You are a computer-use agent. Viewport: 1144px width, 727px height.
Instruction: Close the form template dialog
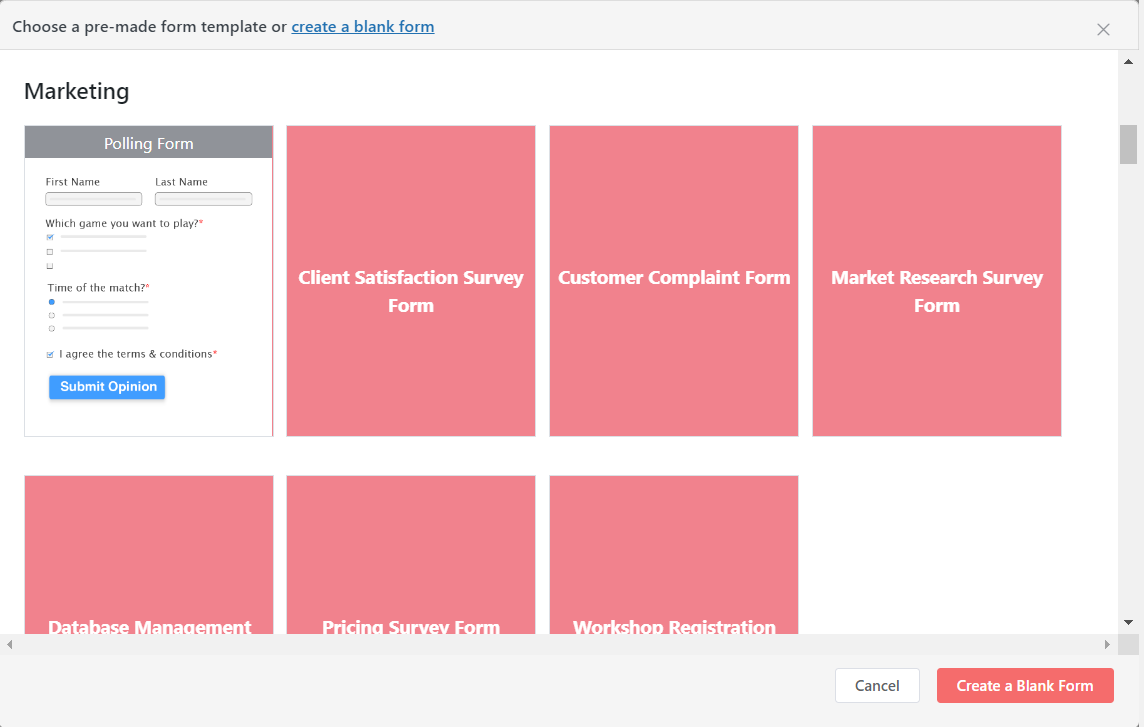[1103, 29]
